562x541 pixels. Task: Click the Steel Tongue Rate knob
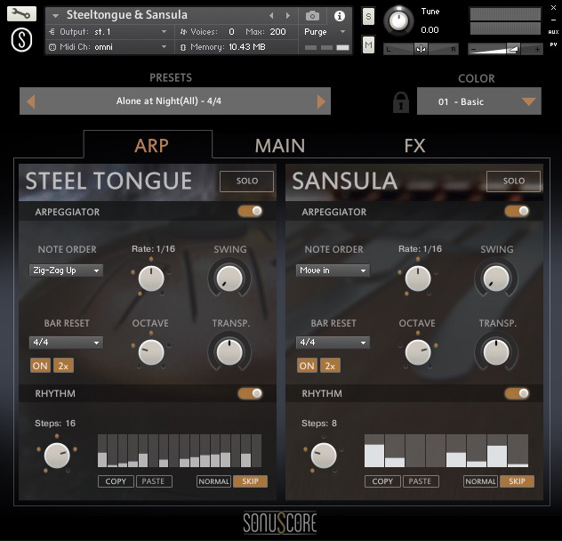point(151,278)
